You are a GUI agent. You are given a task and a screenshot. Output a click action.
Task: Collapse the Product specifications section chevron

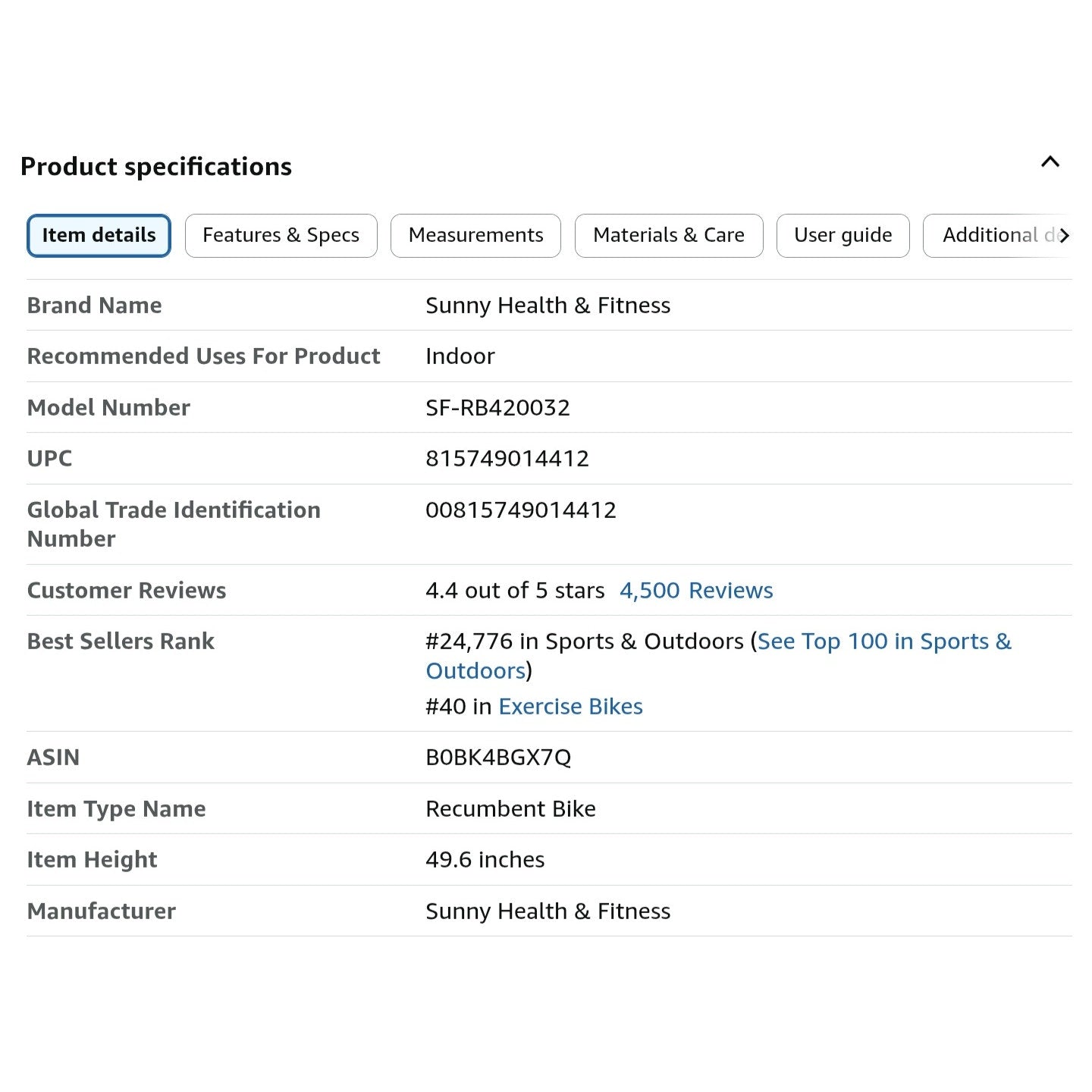[x=1050, y=162]
